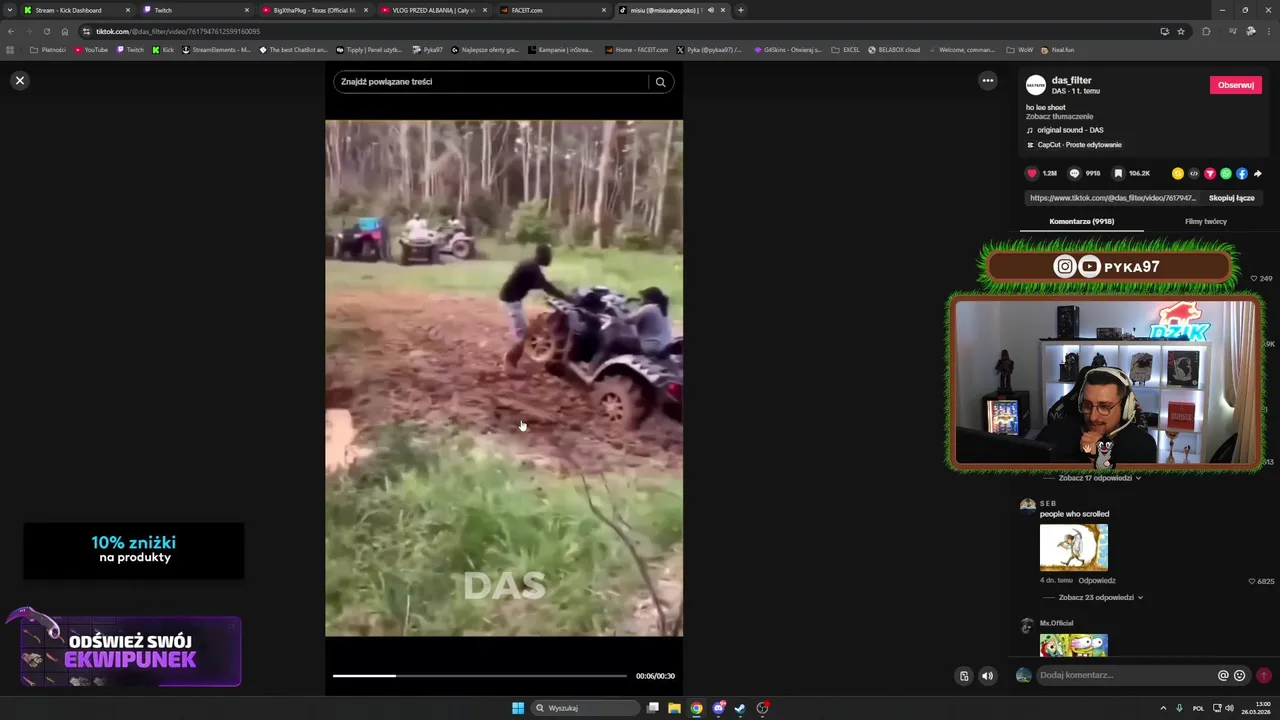Image resolution: width=1280 pixels, height=720 pixels.
Task: Click Odpowiedz under SEB's comment
Action: [1097, 581]
